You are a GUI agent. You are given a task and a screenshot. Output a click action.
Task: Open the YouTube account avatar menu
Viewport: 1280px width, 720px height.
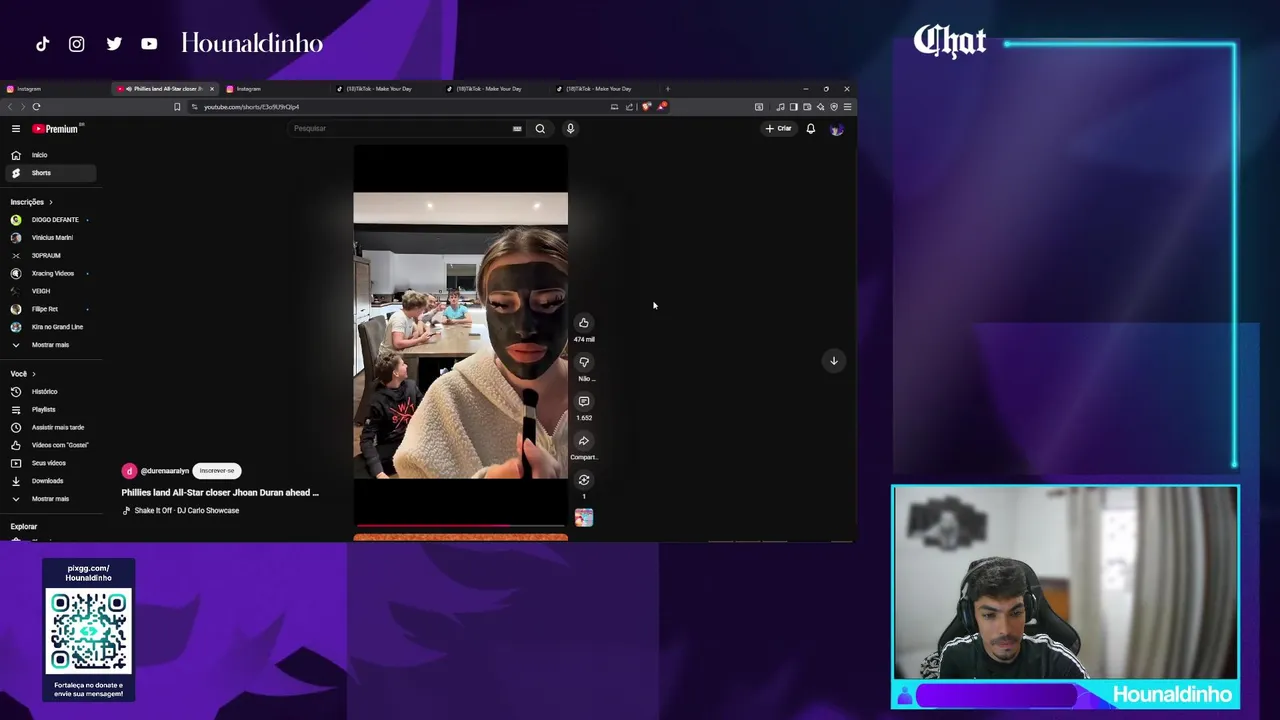tap(837, 128)
